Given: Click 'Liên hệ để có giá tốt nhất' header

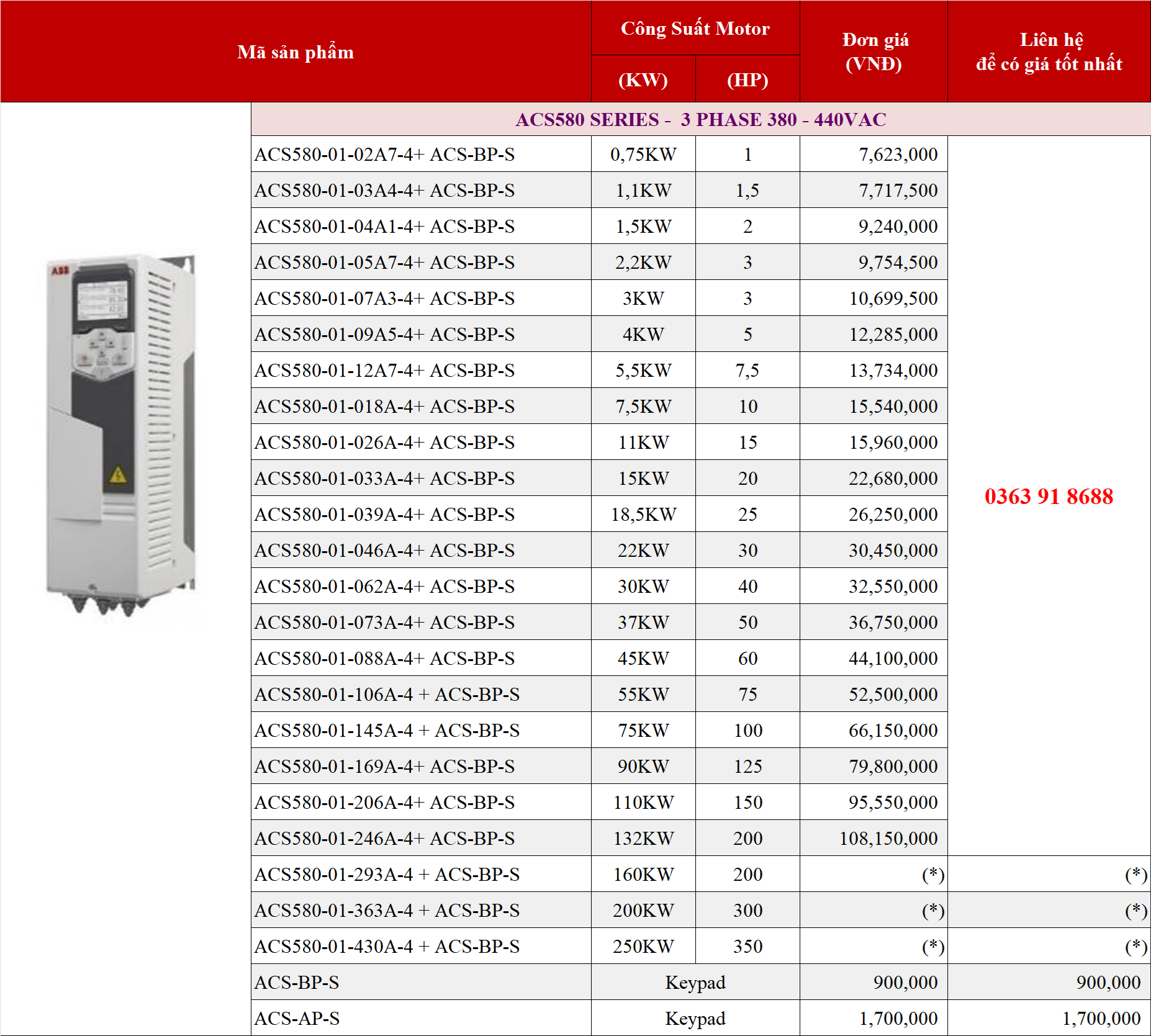Looking at the screenshot, I should pyautogui.click(x=1049, y=52).
